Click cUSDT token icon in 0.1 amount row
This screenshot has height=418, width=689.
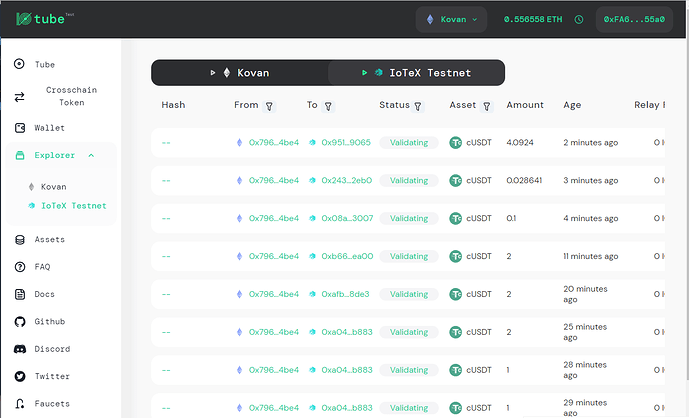456,218
